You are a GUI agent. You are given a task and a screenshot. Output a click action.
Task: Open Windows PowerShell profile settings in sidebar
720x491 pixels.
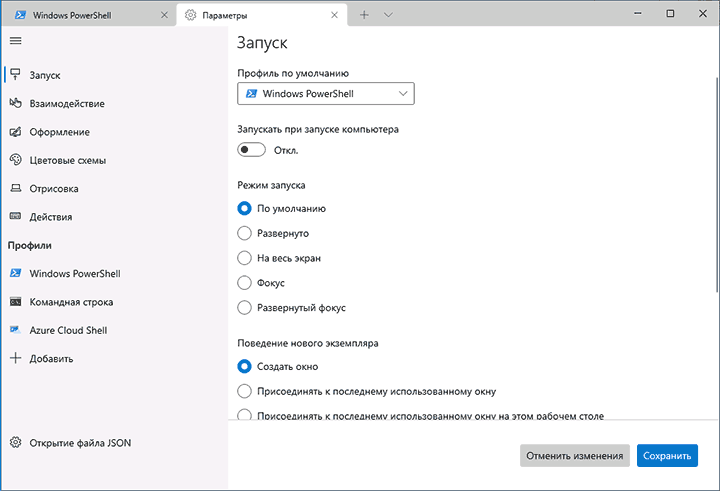[x=114, y=273]
